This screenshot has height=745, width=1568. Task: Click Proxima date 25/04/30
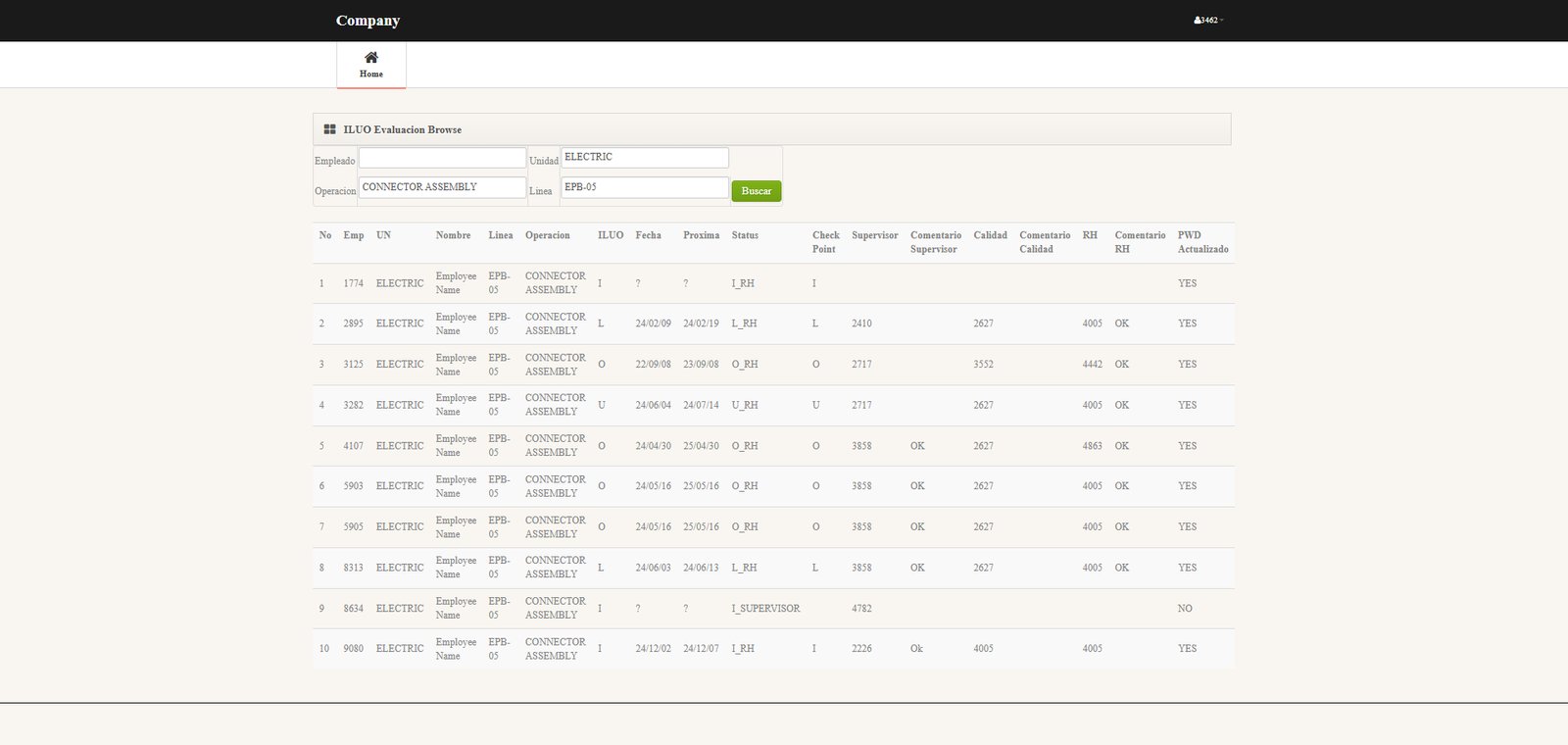(x=701, y=446)
